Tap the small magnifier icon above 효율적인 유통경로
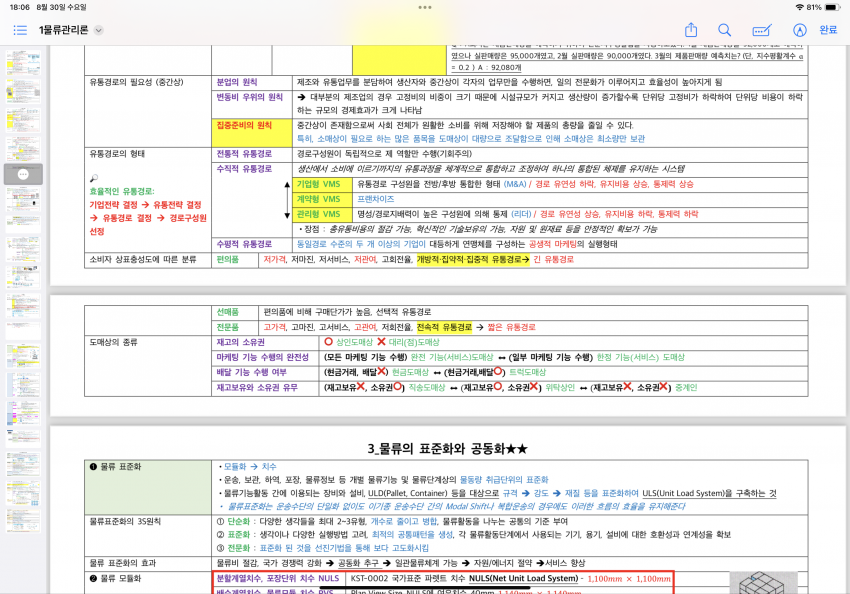The image size is (850, 594). tap(94, 178)
